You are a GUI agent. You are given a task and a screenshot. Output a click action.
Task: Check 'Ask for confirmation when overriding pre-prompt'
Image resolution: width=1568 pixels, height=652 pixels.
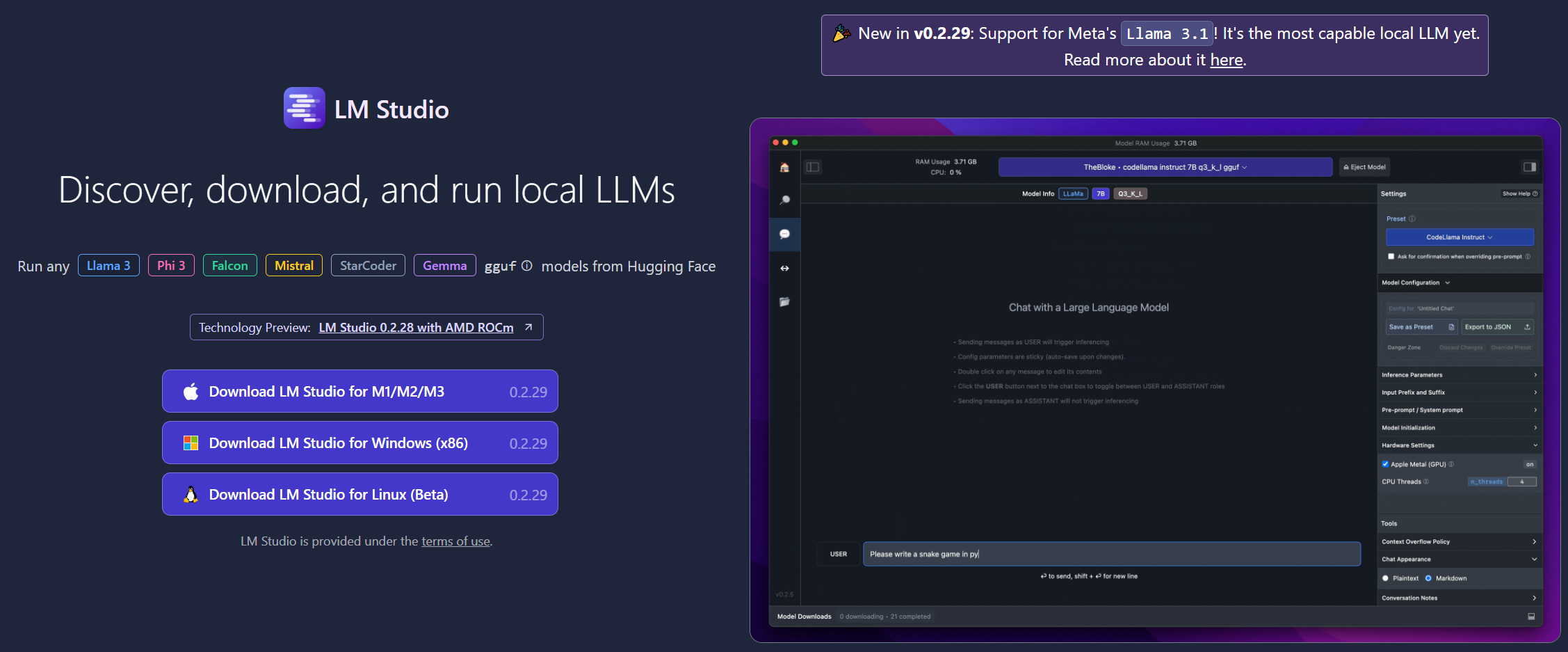click(1391, 256)
